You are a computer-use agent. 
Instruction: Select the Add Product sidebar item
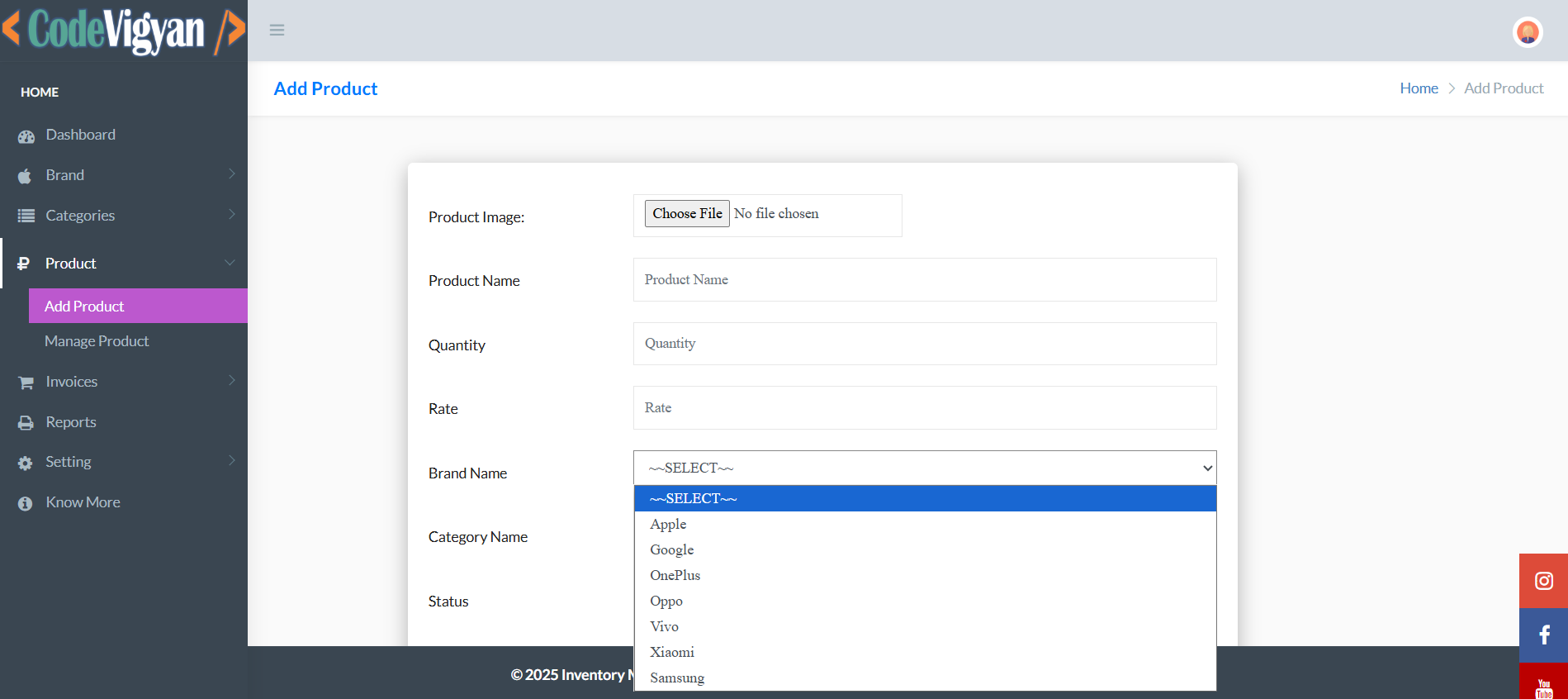tap(84, 307)
